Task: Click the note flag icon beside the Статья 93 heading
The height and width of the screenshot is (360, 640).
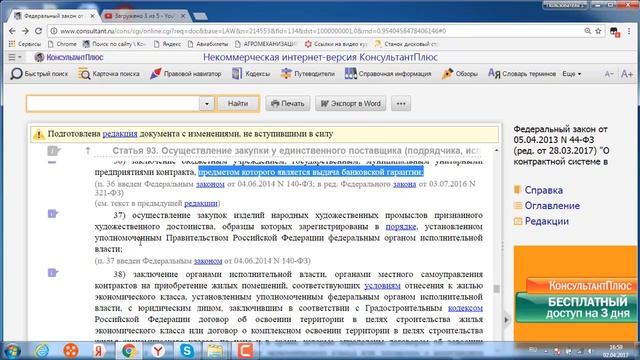Action: pyautogui.click(x=53, y=151)
